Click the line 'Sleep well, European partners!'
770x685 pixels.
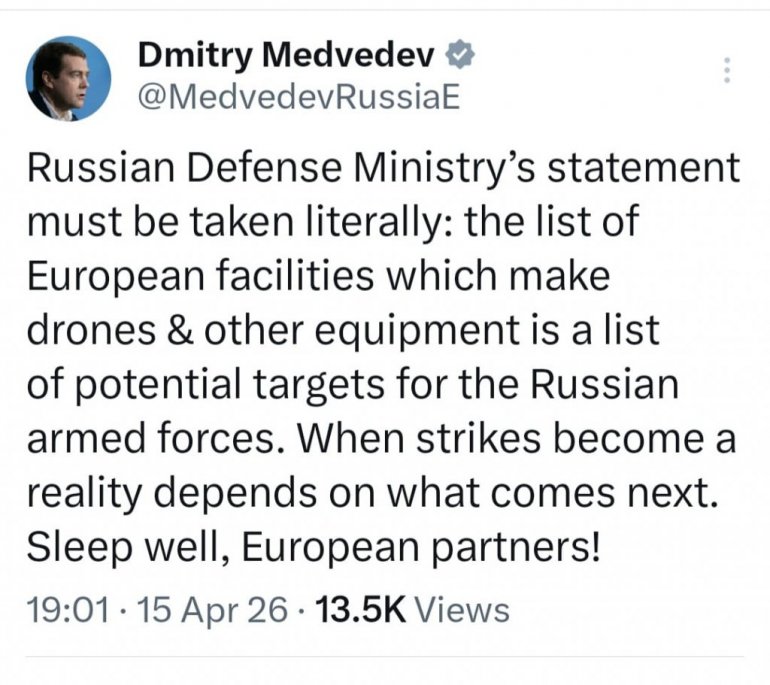coord(313,548)
